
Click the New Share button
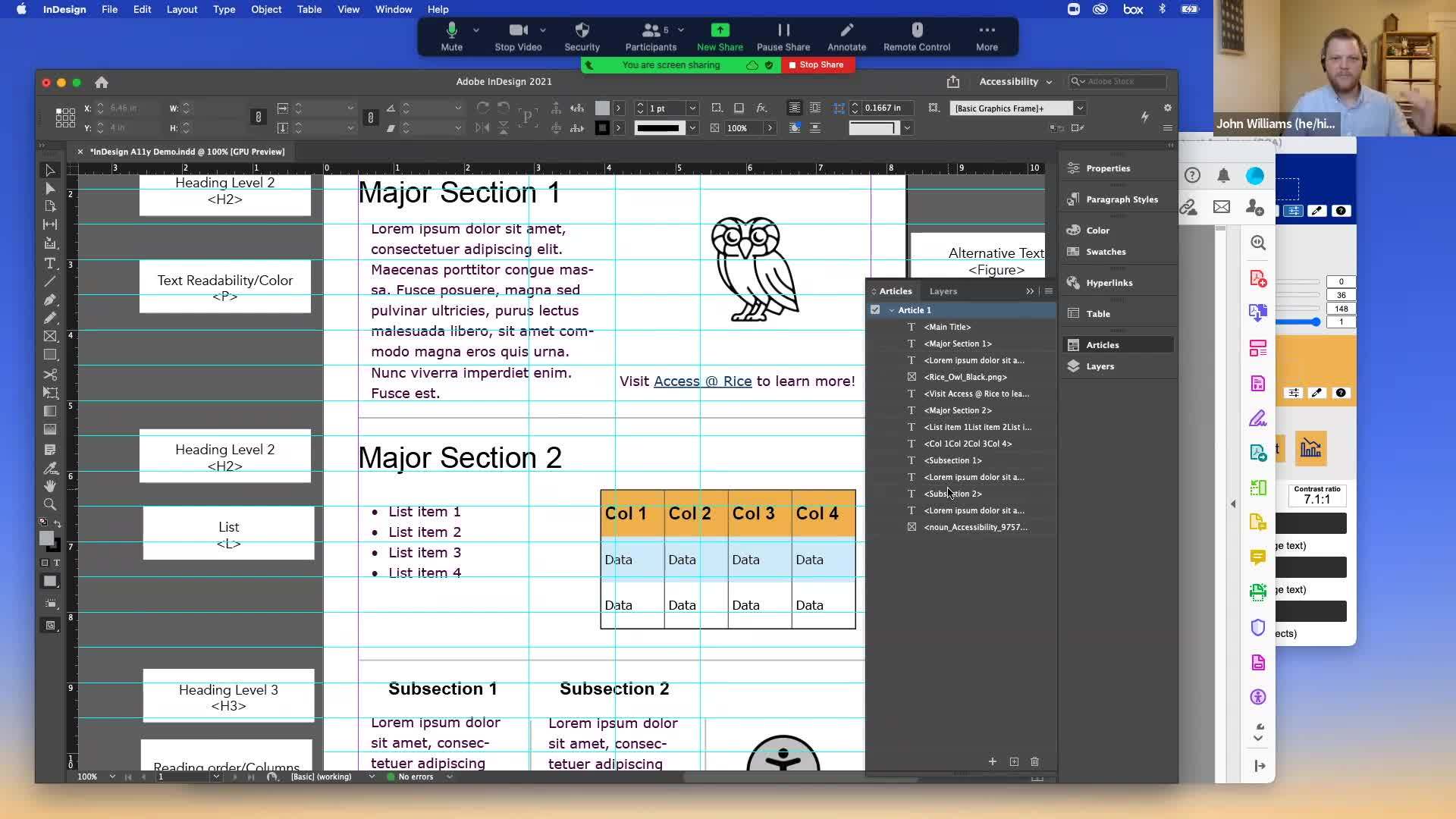tap(720, 36)
